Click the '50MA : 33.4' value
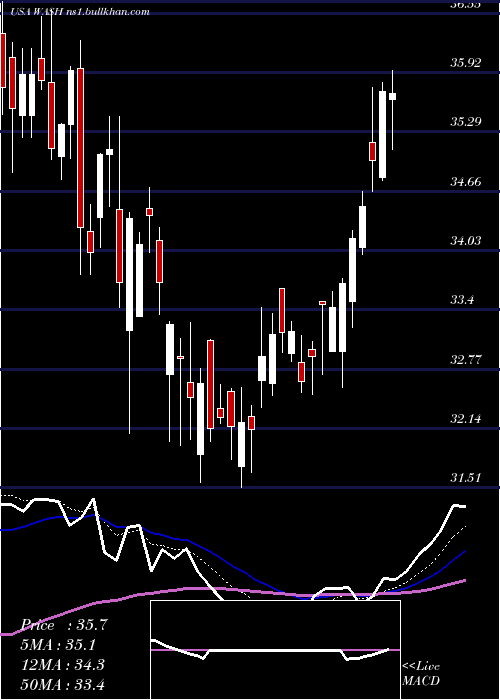The width and height of the screenshot is (500, 700). click(63, 684)
